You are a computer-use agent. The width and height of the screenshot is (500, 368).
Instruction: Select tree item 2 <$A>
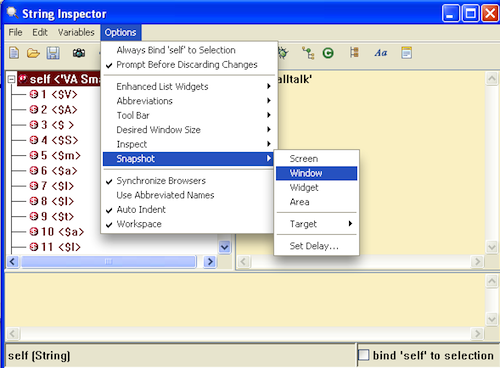coord(59,109)
